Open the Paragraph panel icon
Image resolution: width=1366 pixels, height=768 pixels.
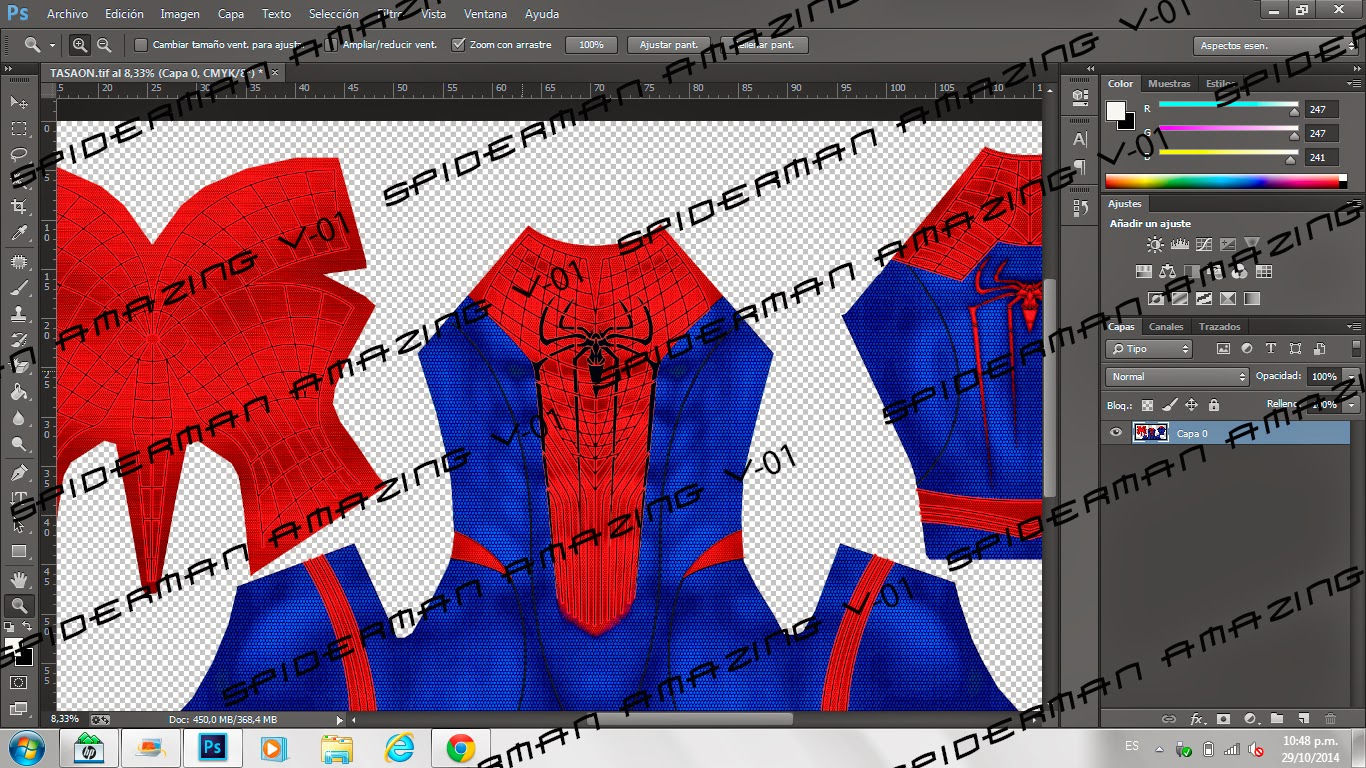click(1080, 166)
